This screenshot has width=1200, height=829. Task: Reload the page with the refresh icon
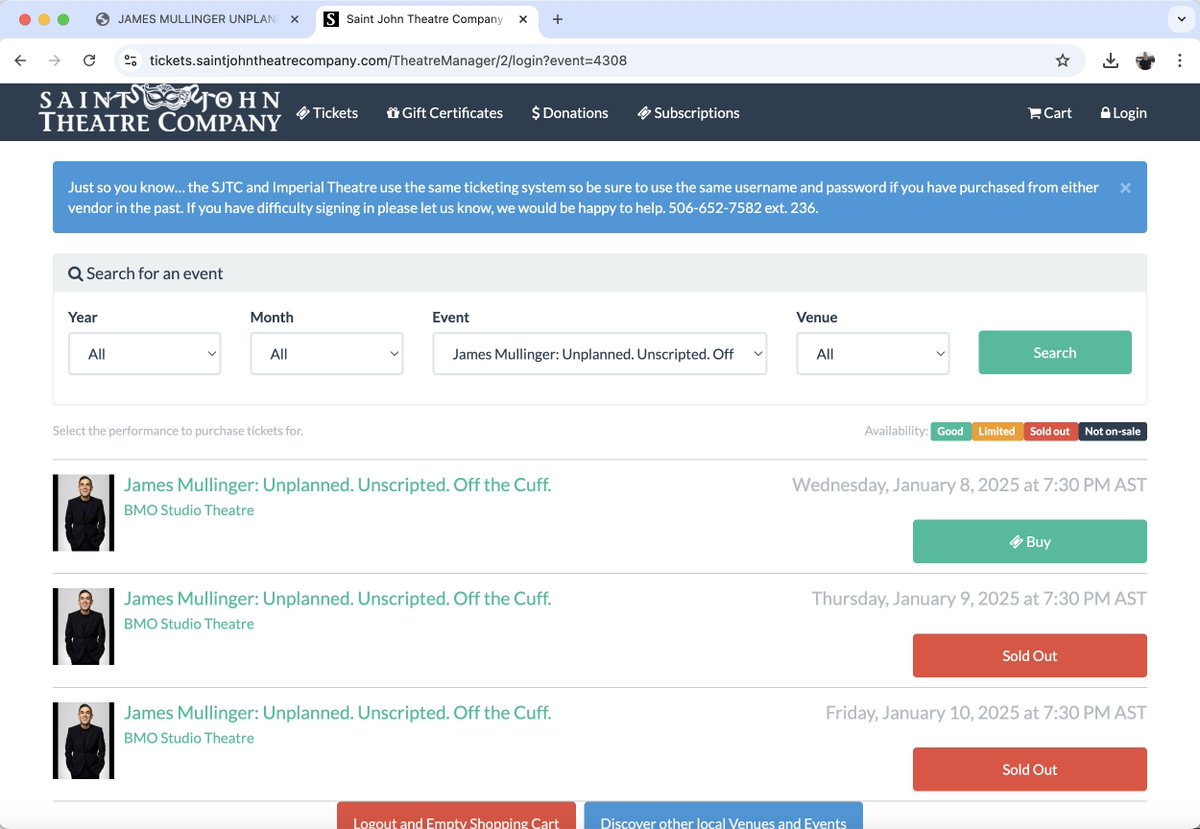pos(89,60)
